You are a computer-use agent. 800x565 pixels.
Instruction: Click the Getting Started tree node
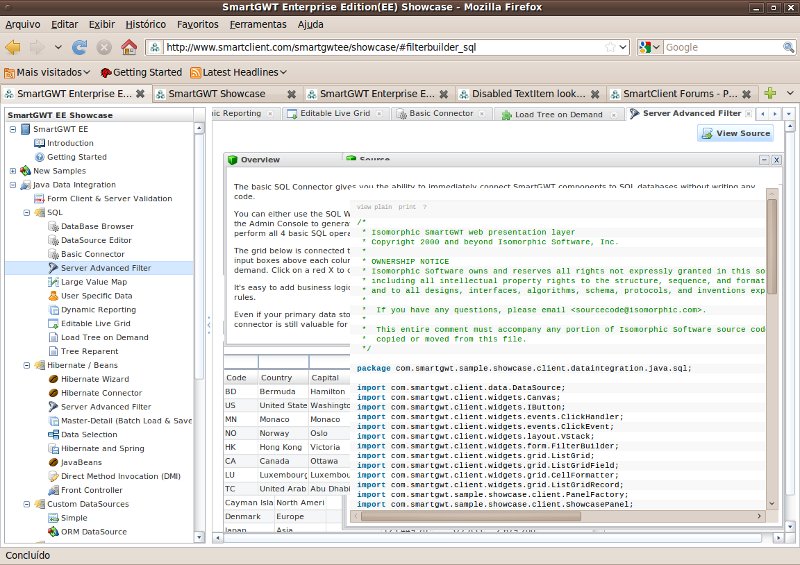click(x=76, y=157)
